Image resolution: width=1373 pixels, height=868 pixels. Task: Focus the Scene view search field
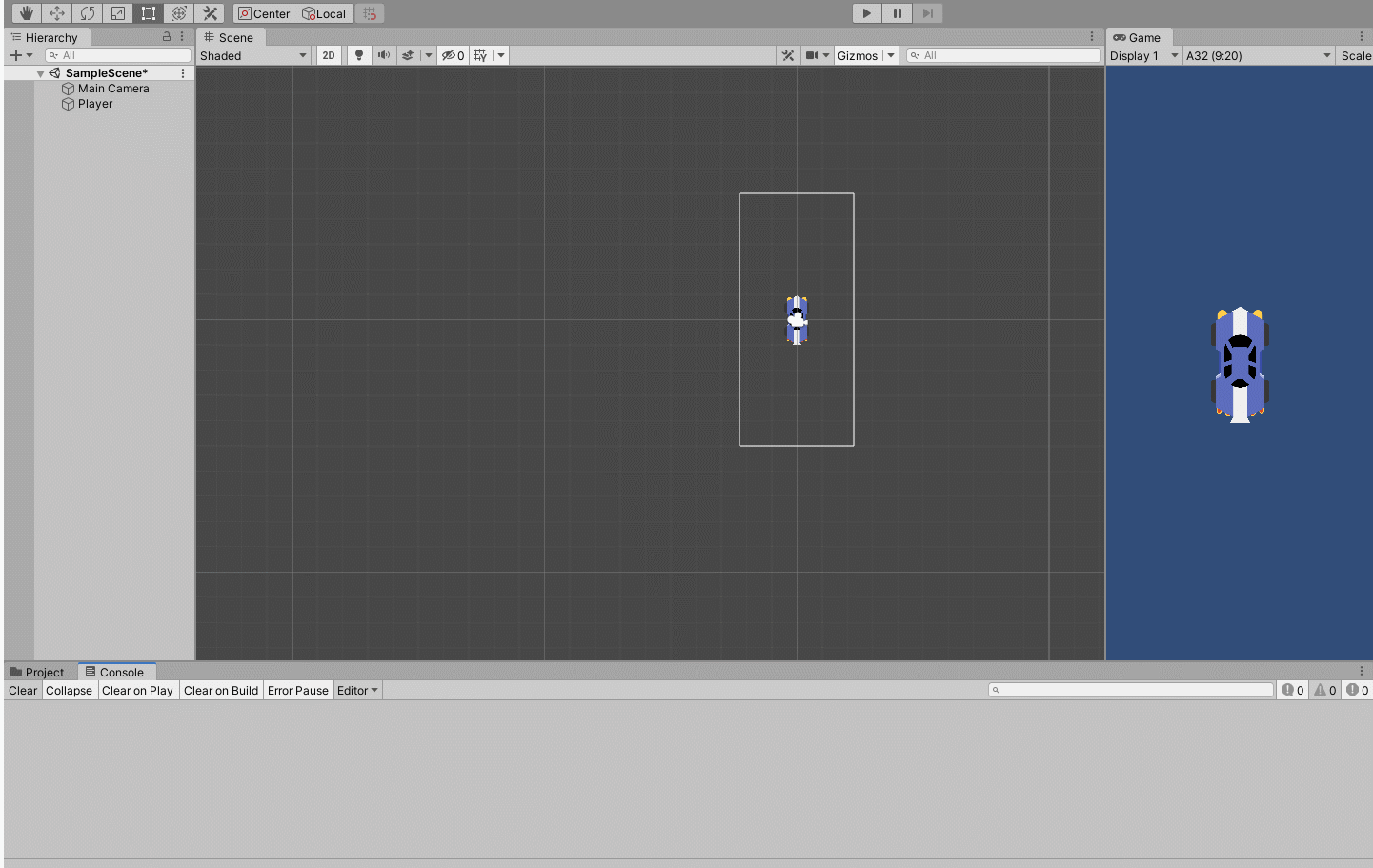click(1003, 55)
